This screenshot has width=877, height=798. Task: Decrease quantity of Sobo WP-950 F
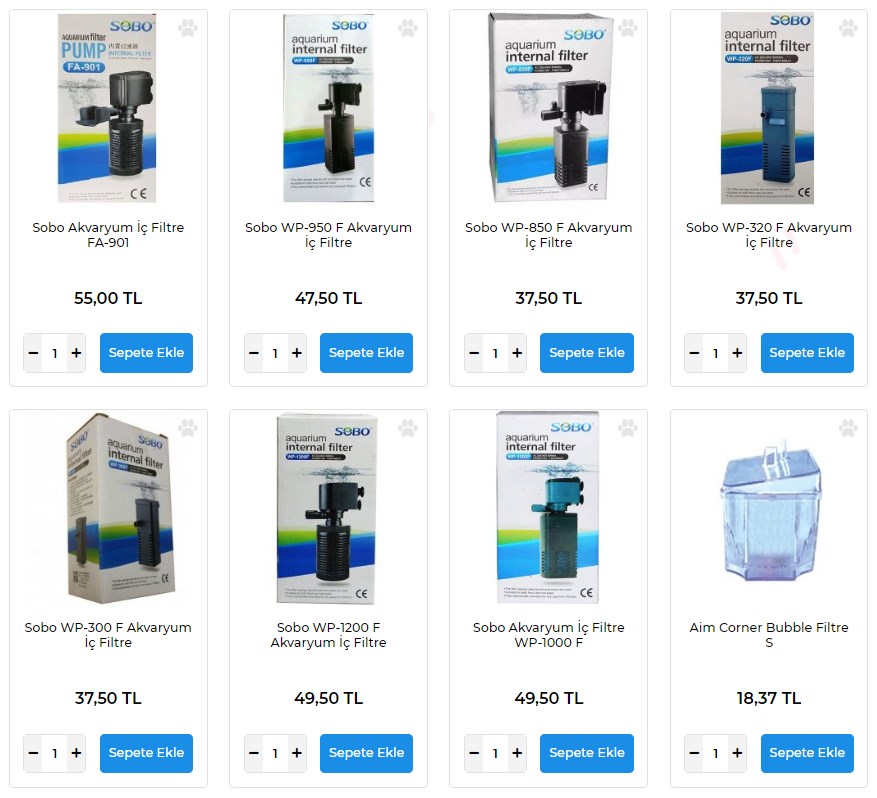click(254, 353)
